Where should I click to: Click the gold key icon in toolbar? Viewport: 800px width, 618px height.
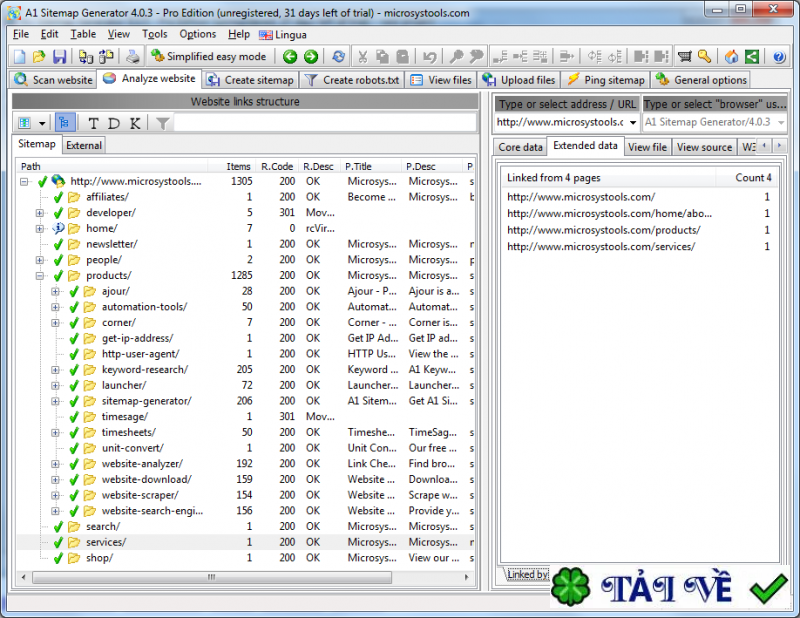pos(704,57)
